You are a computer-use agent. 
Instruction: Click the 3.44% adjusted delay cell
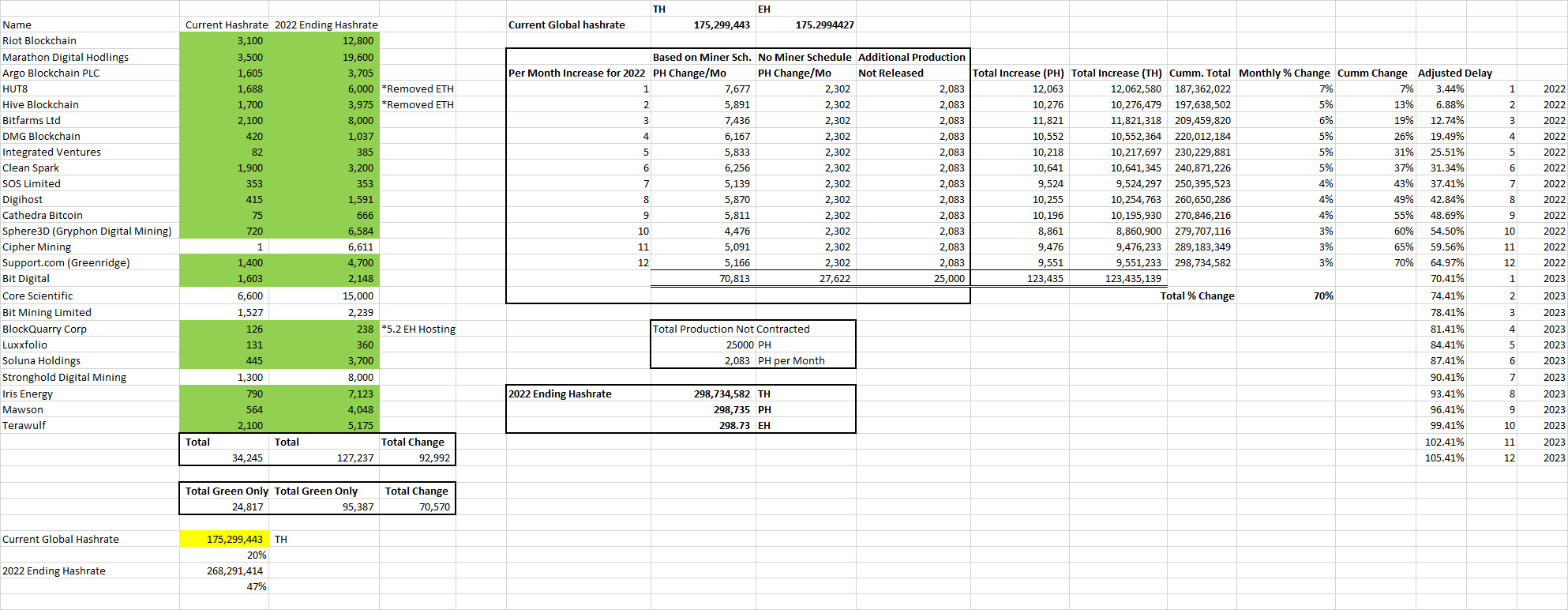(x=1450, y=88)
